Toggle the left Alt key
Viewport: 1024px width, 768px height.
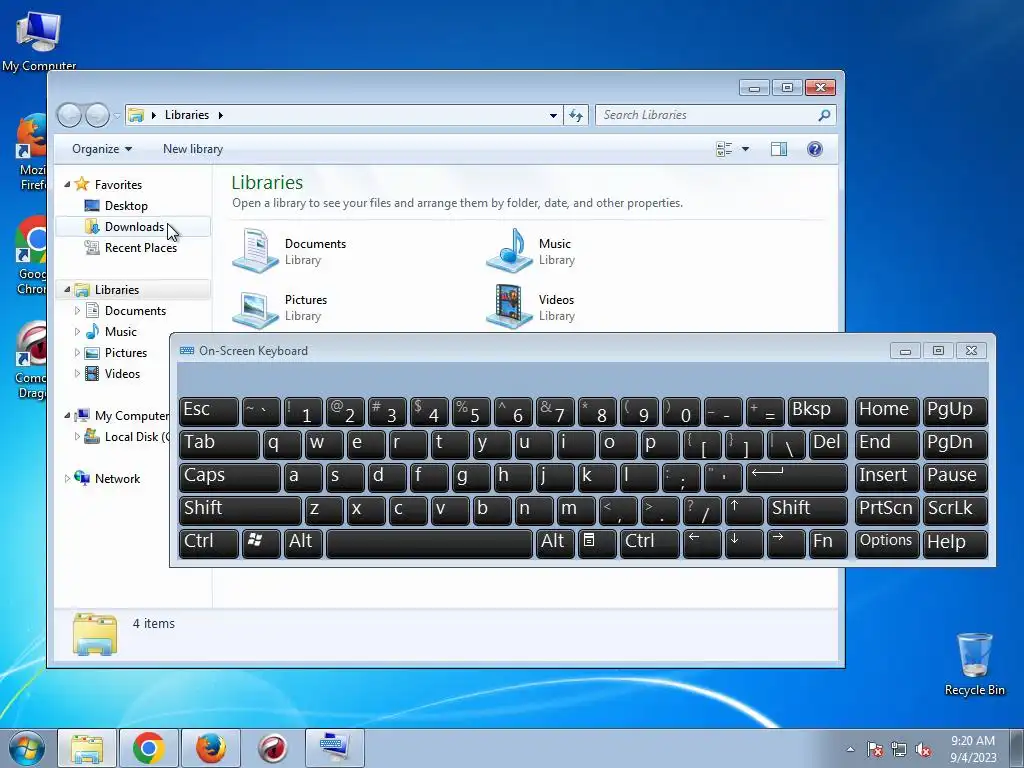(303, 543)
